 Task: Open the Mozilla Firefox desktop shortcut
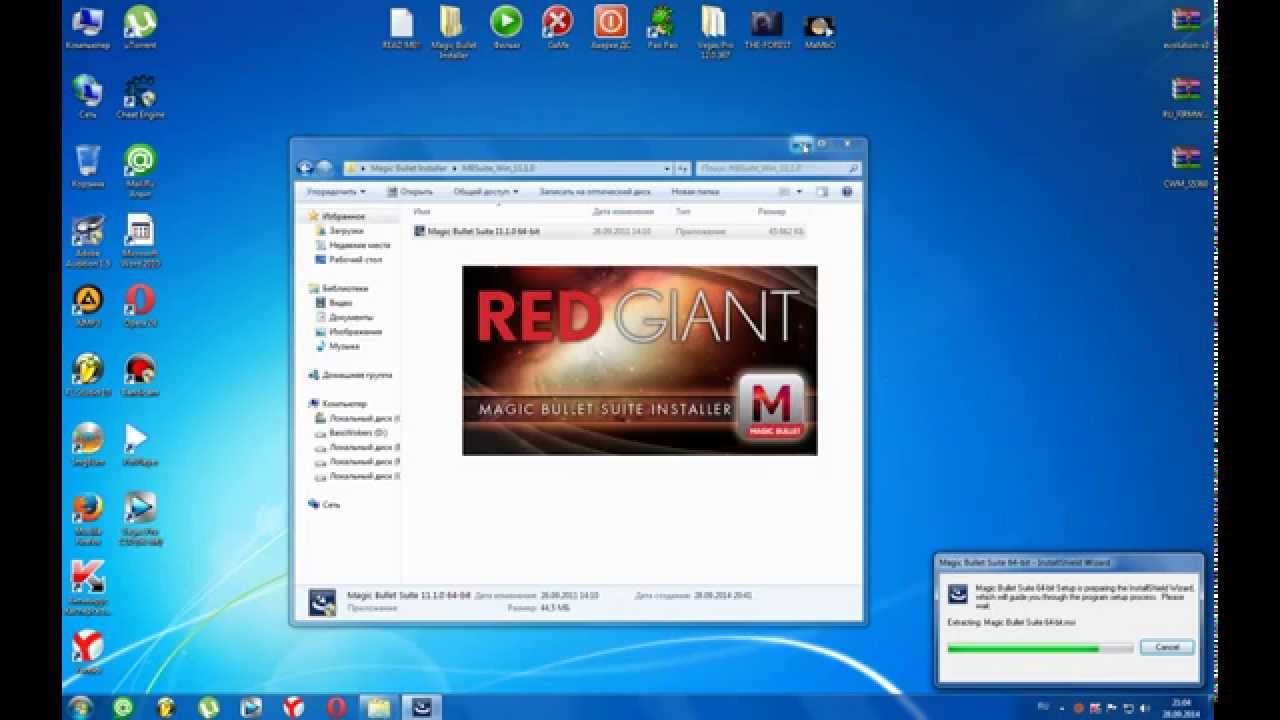pyautogui.click(x=87, y=518)
